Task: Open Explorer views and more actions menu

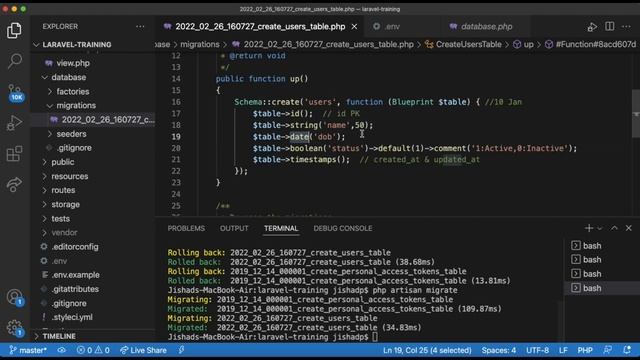Action: [140, 27]
